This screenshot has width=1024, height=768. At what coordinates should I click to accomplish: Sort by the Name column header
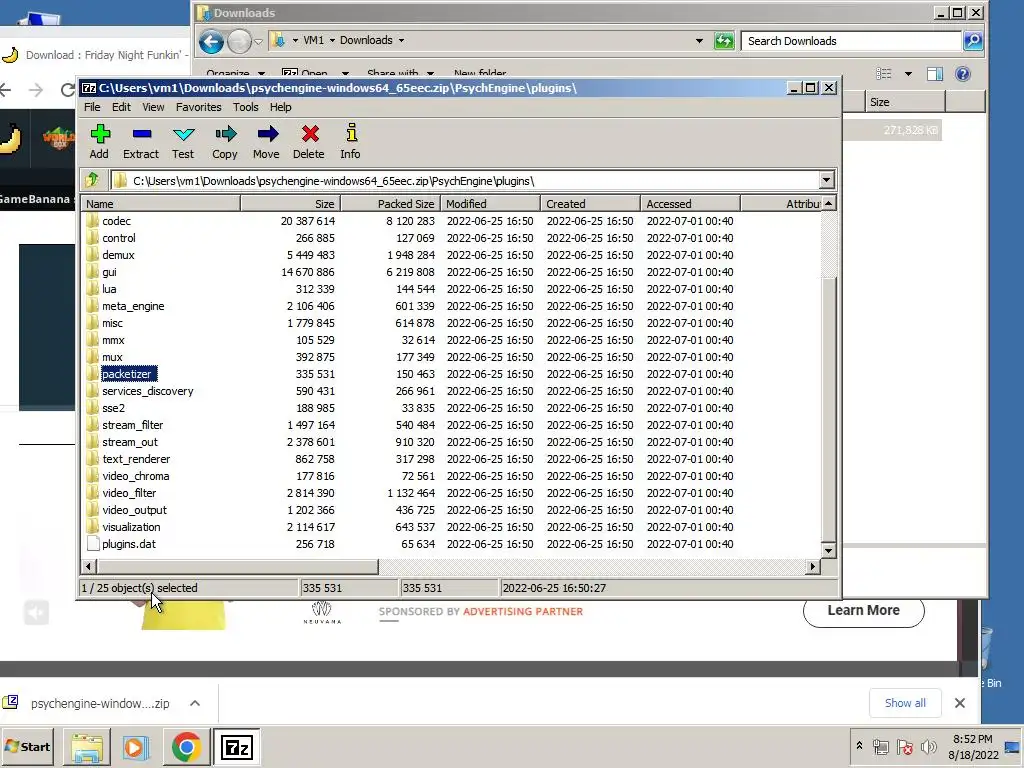(x=161, y=204)
